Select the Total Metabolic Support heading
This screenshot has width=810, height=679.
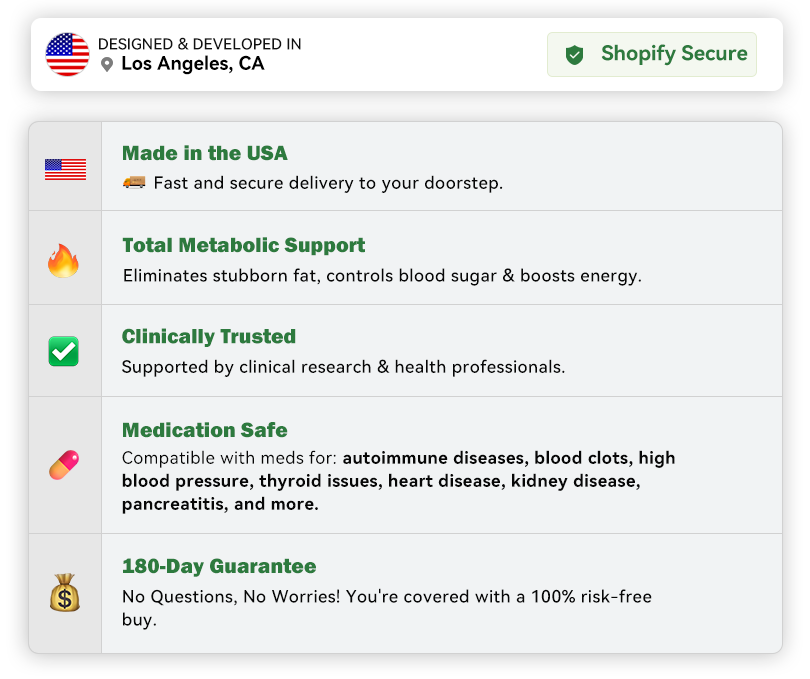coord(243,245)
